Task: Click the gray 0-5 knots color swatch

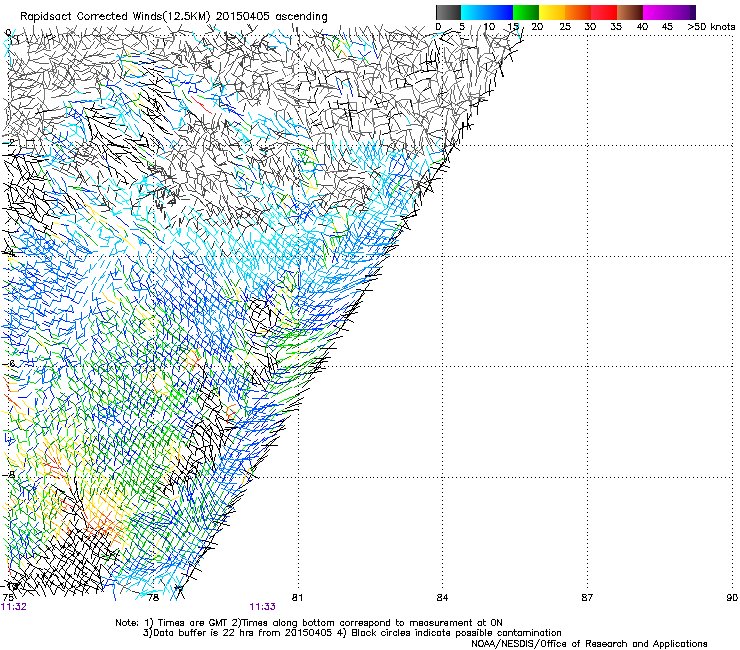Action: [x=449, y=12]
